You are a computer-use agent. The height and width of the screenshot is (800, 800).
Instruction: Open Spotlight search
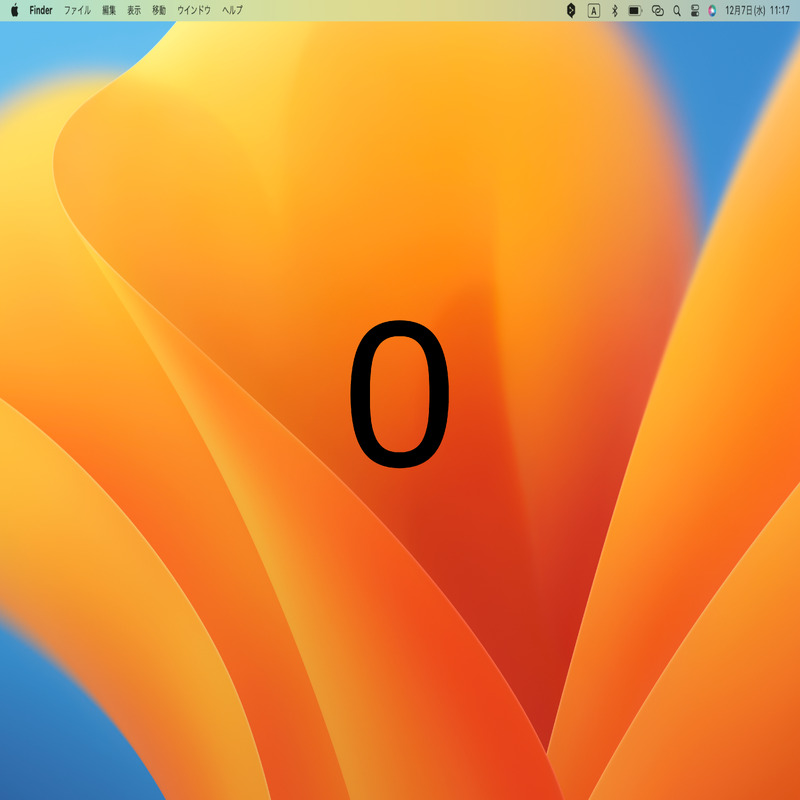point(677,11)
